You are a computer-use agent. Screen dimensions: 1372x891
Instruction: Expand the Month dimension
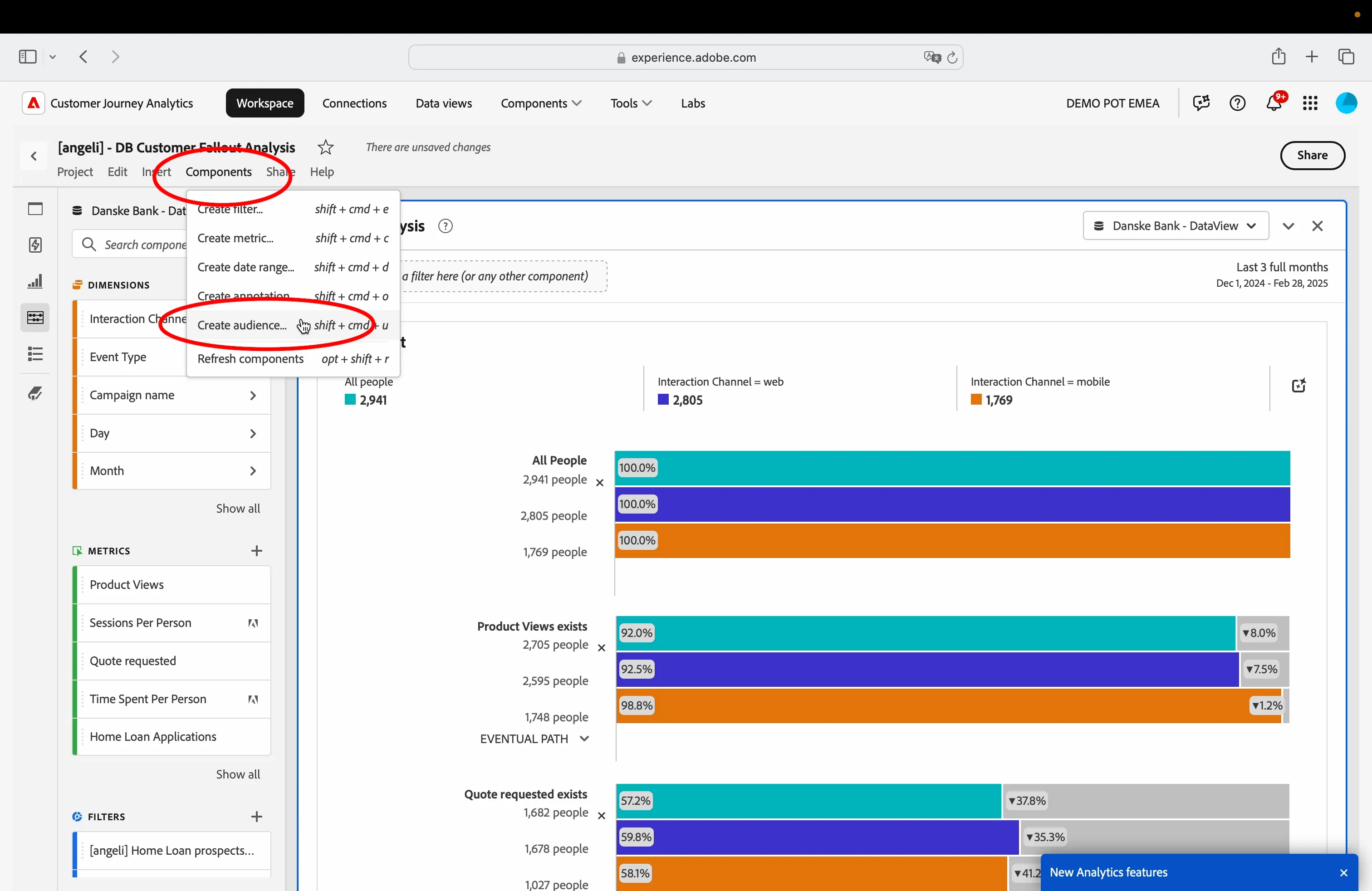pyautogui.click(x=253, y=471)
